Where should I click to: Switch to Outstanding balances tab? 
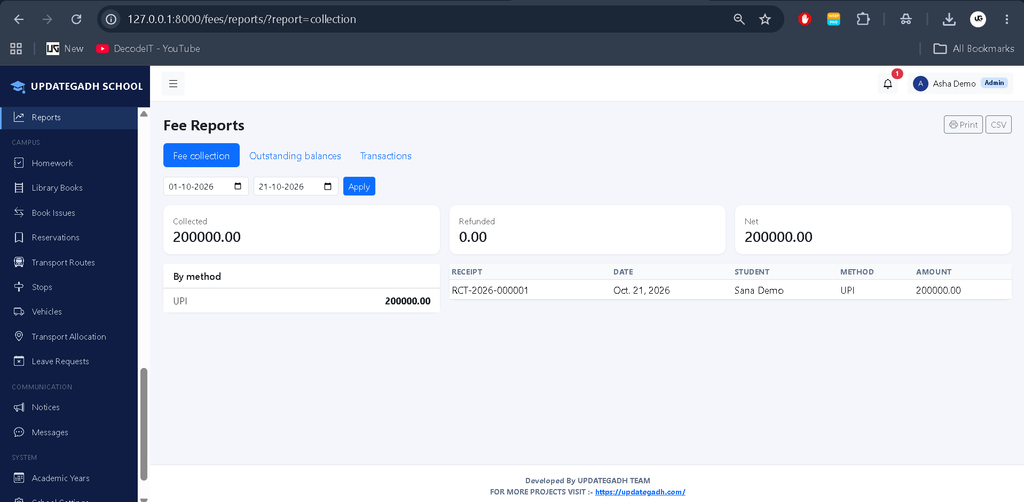pyautogui.click(x=295, y=156)
